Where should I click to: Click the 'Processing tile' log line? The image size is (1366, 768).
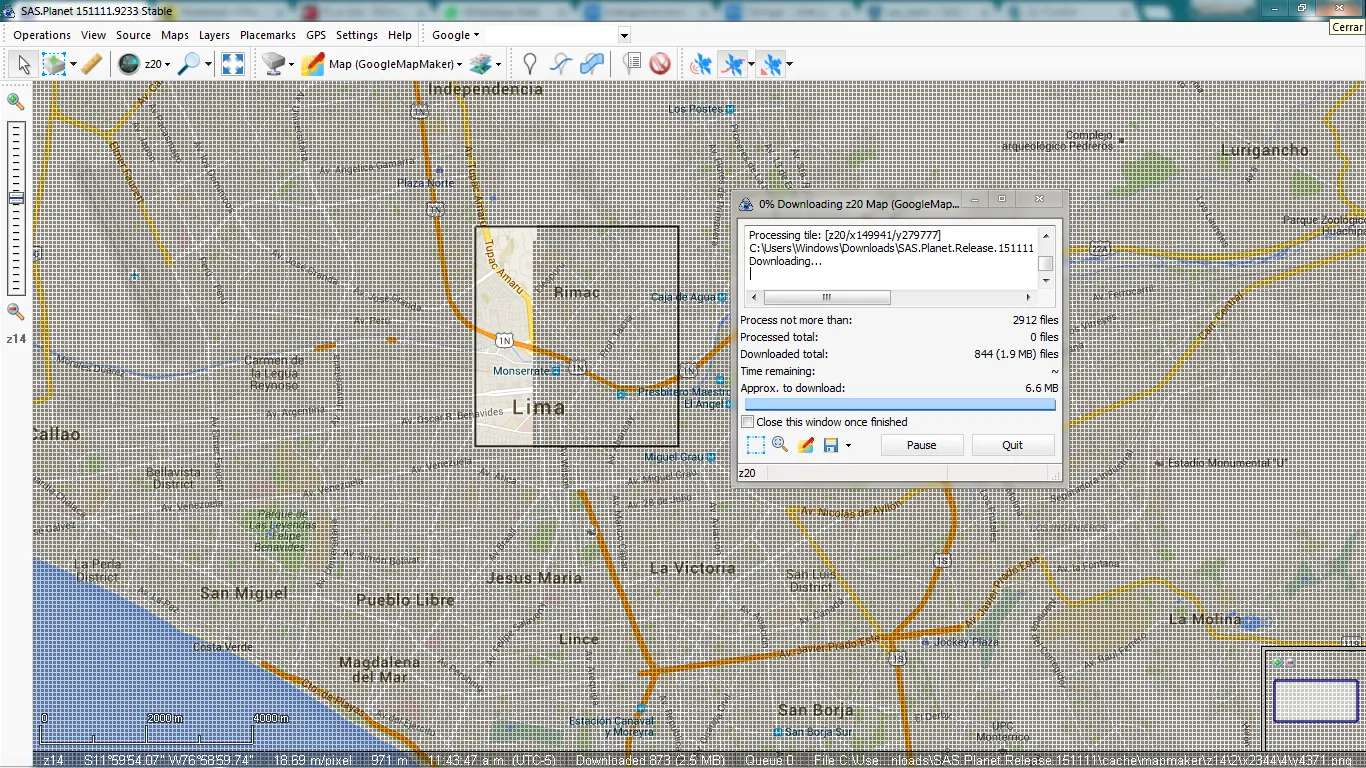pos(845,235)
